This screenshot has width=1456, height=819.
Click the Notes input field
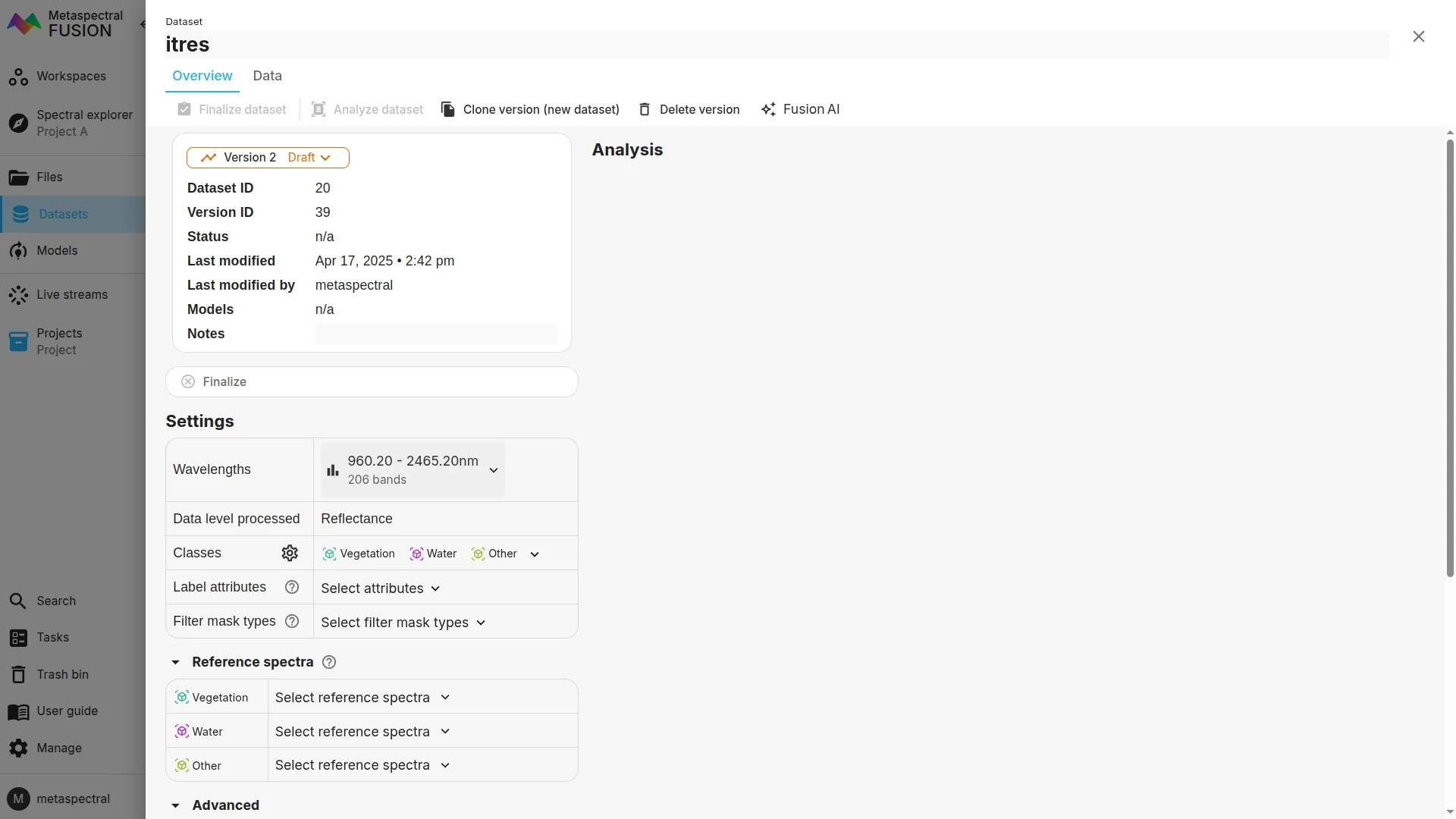436,334
